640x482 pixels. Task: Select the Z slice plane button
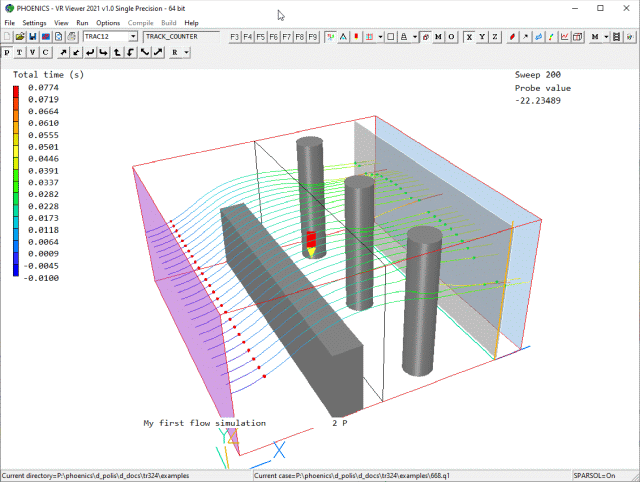[494, 36]
